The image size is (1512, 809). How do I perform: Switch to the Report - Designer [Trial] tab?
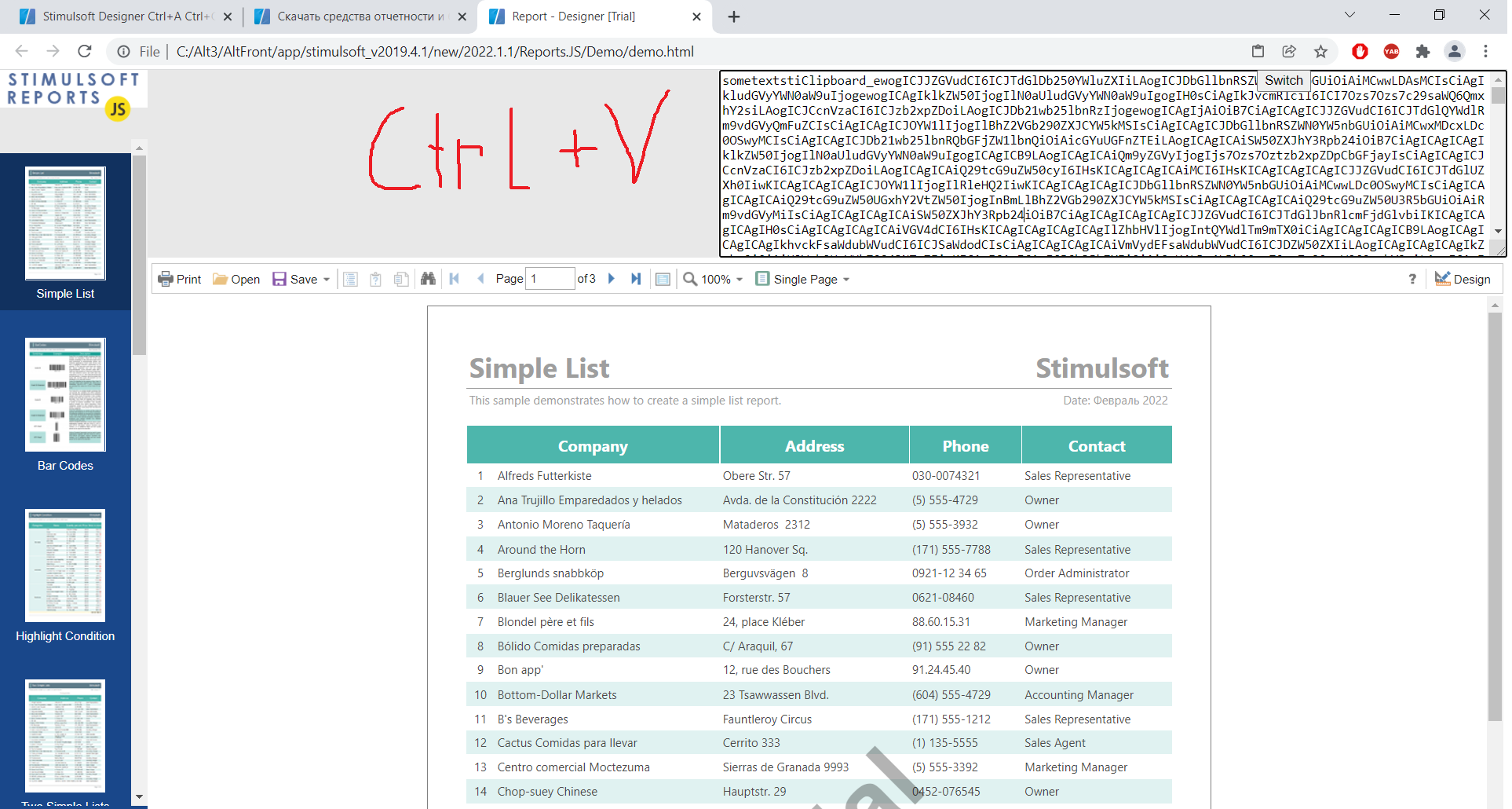pos(594,16)
